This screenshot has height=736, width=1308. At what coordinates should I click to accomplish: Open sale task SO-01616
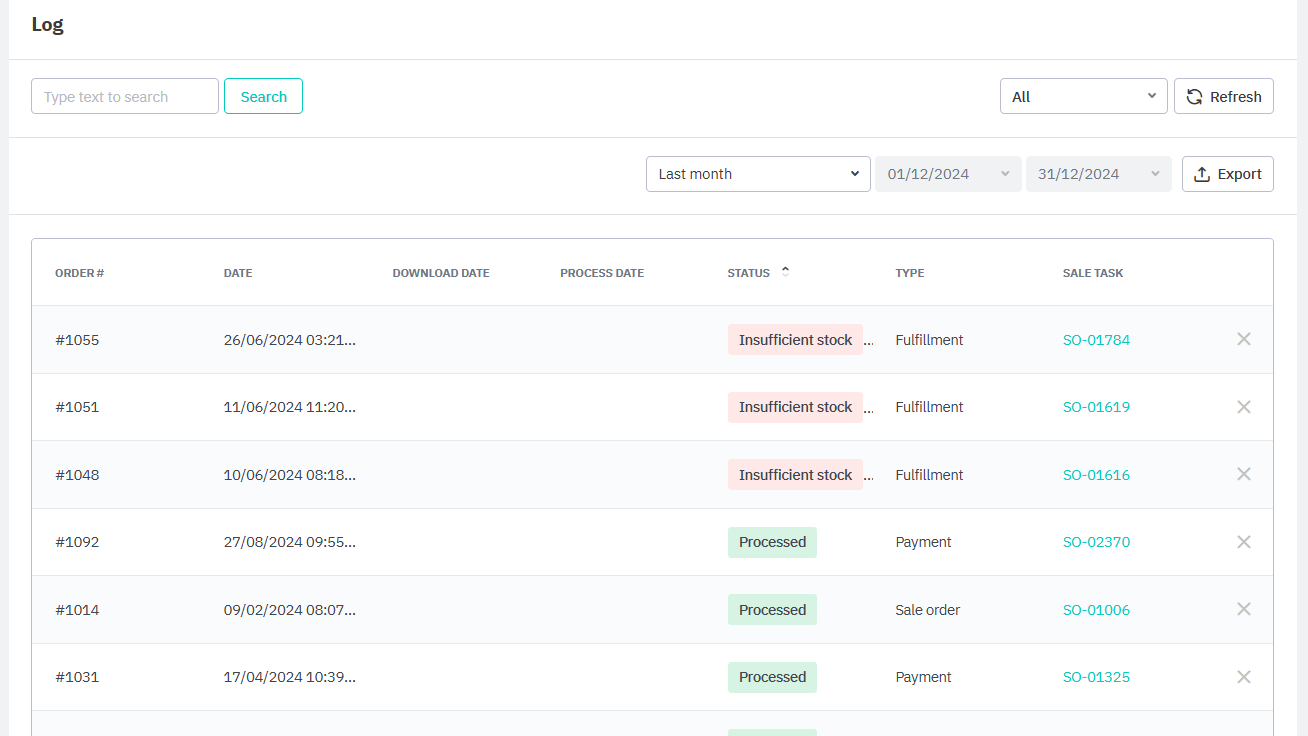(x=1096, y=475)
